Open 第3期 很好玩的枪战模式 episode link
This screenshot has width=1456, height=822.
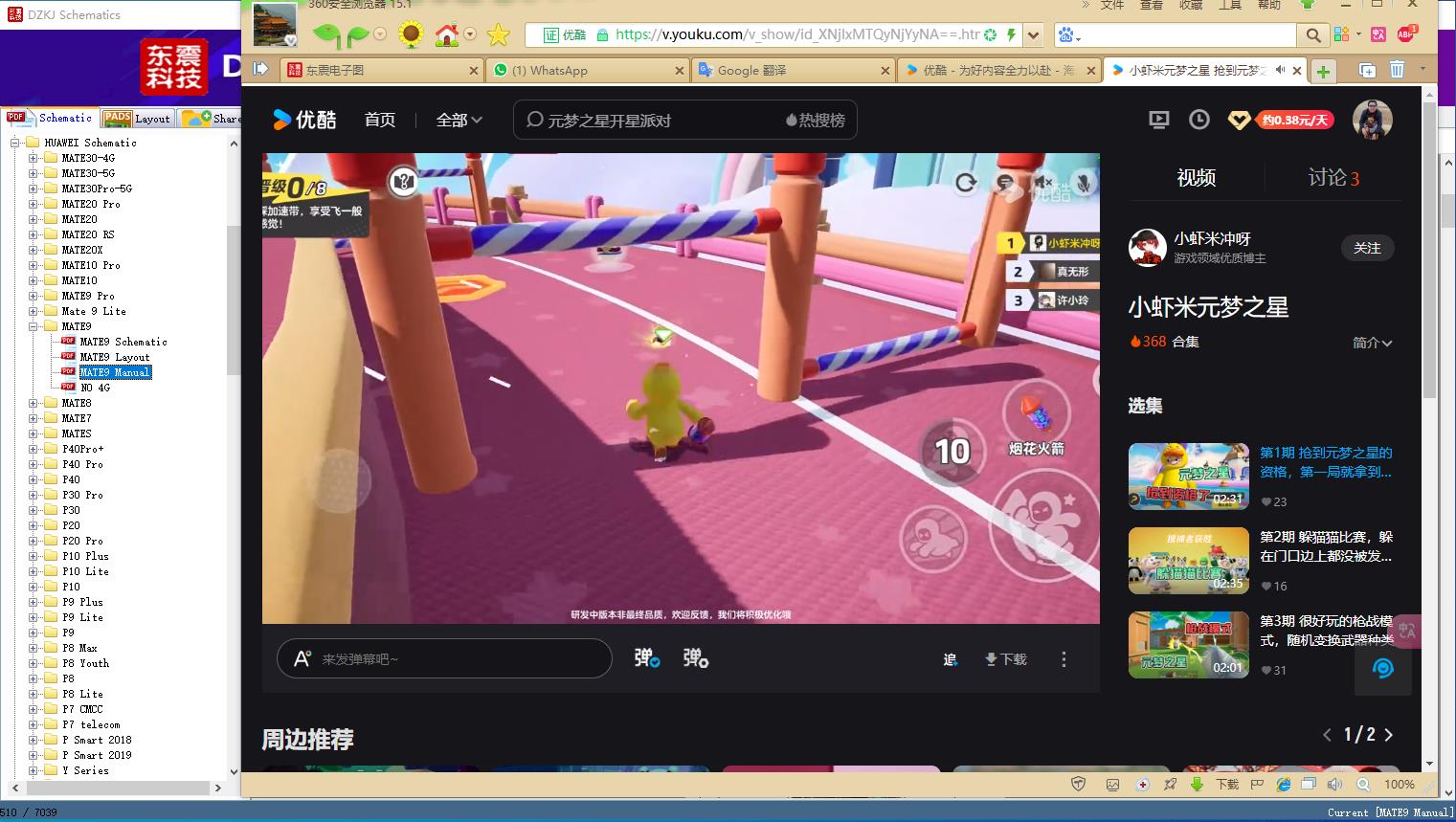point(1326,630)
